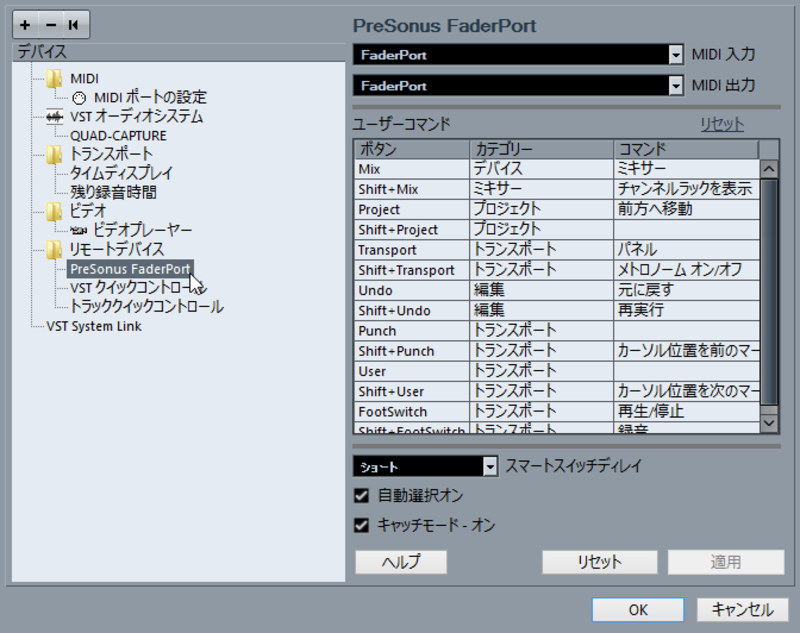Click the 編集 category cell for Undo
This screenshot has height=633, width=800.
pyautogui.click(x=541, y=291)
